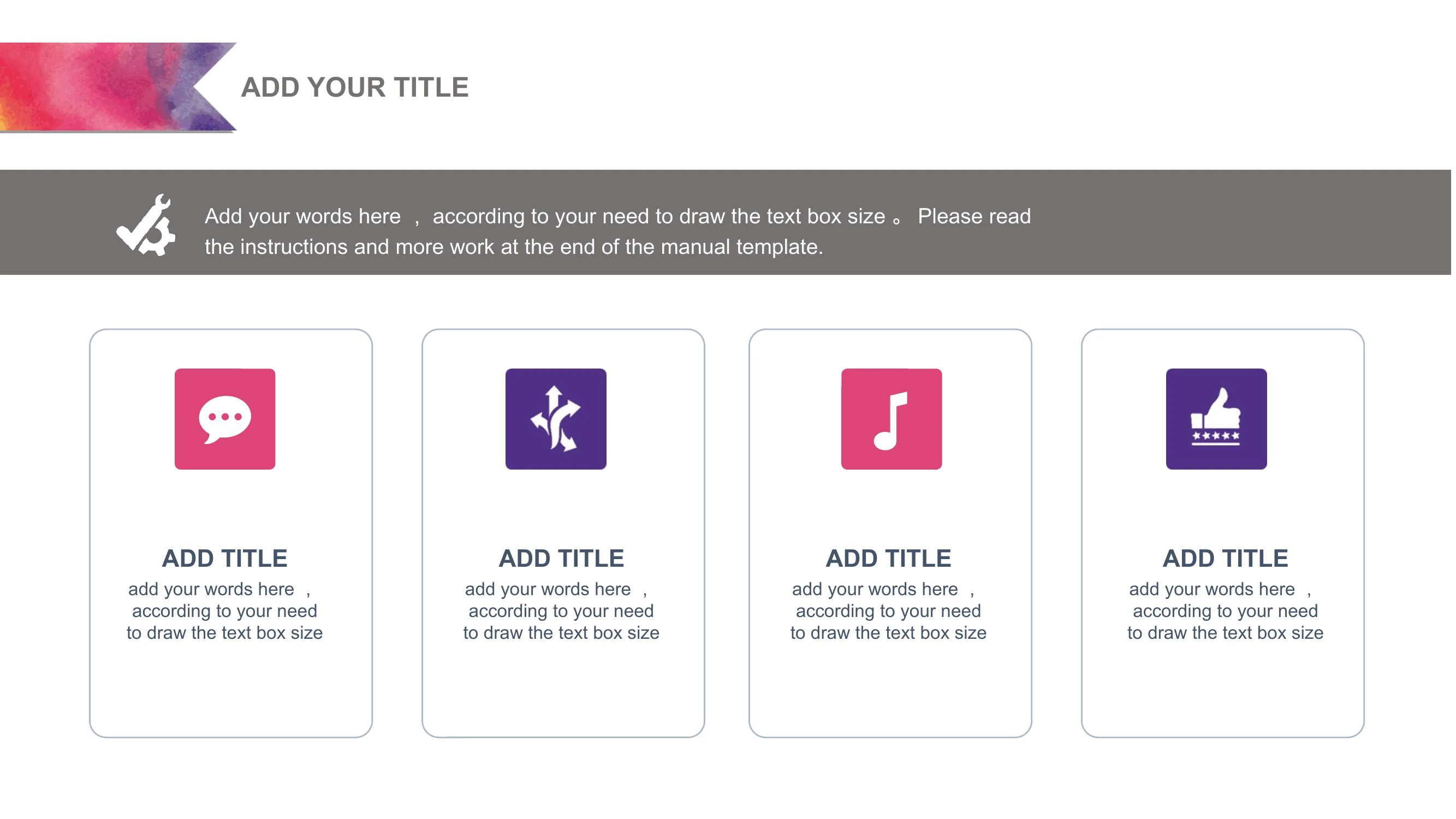Select description text in the third card

(x=889, y=611)
